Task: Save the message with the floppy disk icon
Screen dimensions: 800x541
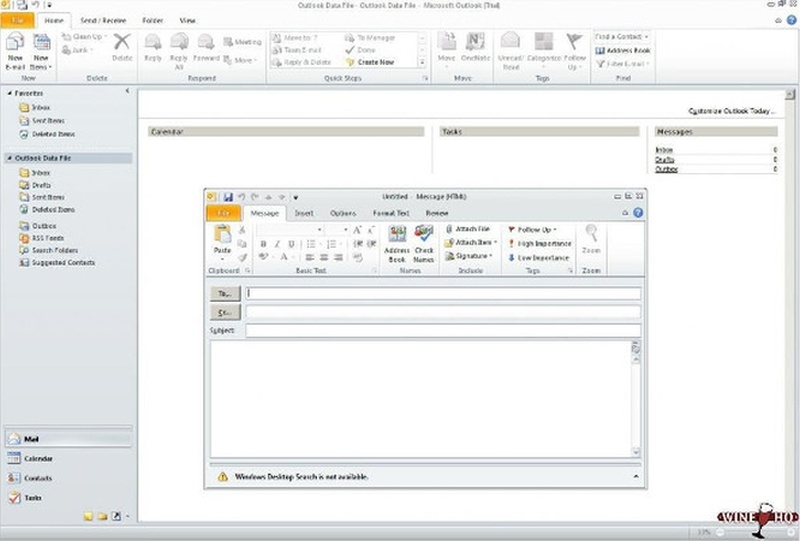Action: (228, 197)
